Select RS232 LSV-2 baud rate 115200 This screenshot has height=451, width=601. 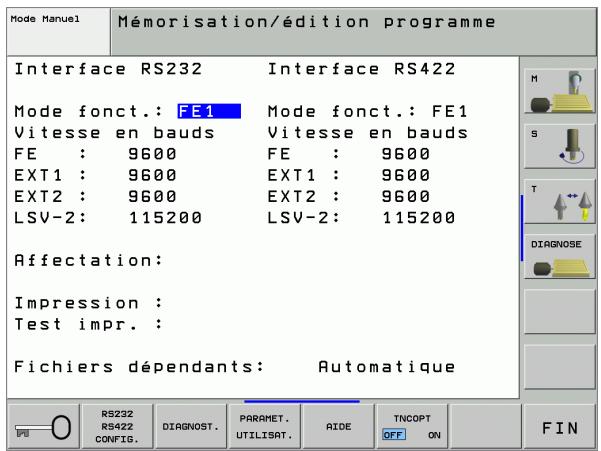click(x=165, y=218)
